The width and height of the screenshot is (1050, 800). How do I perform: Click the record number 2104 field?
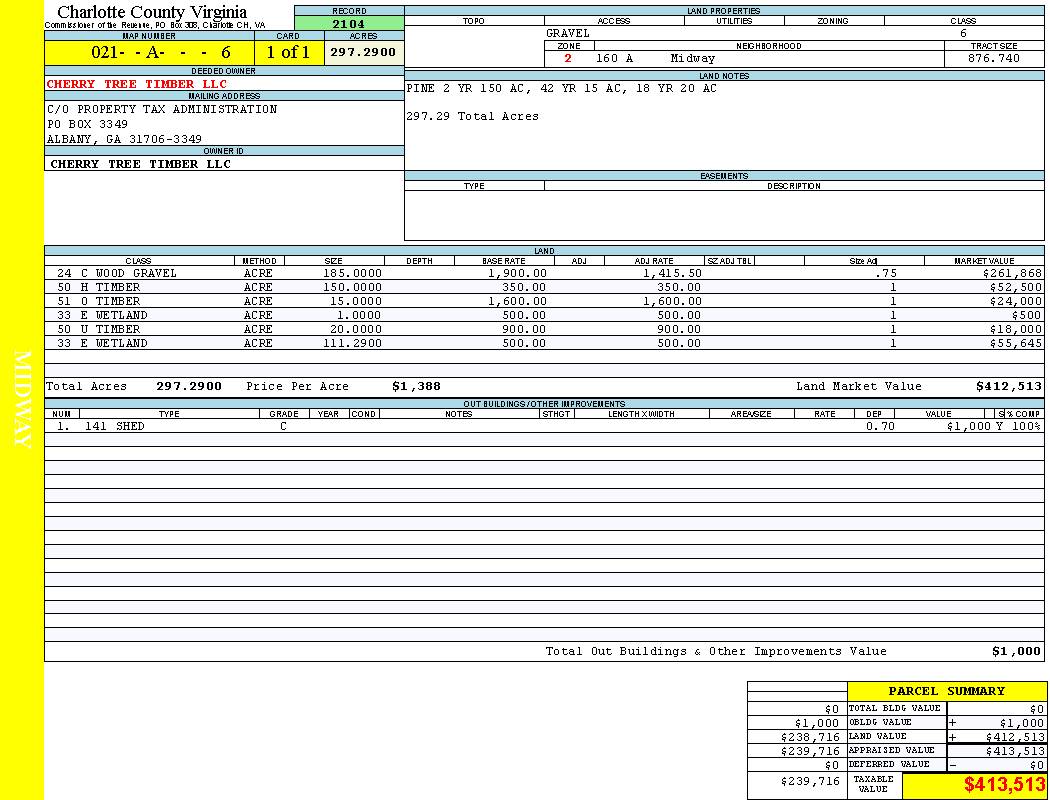click(349, 23)
